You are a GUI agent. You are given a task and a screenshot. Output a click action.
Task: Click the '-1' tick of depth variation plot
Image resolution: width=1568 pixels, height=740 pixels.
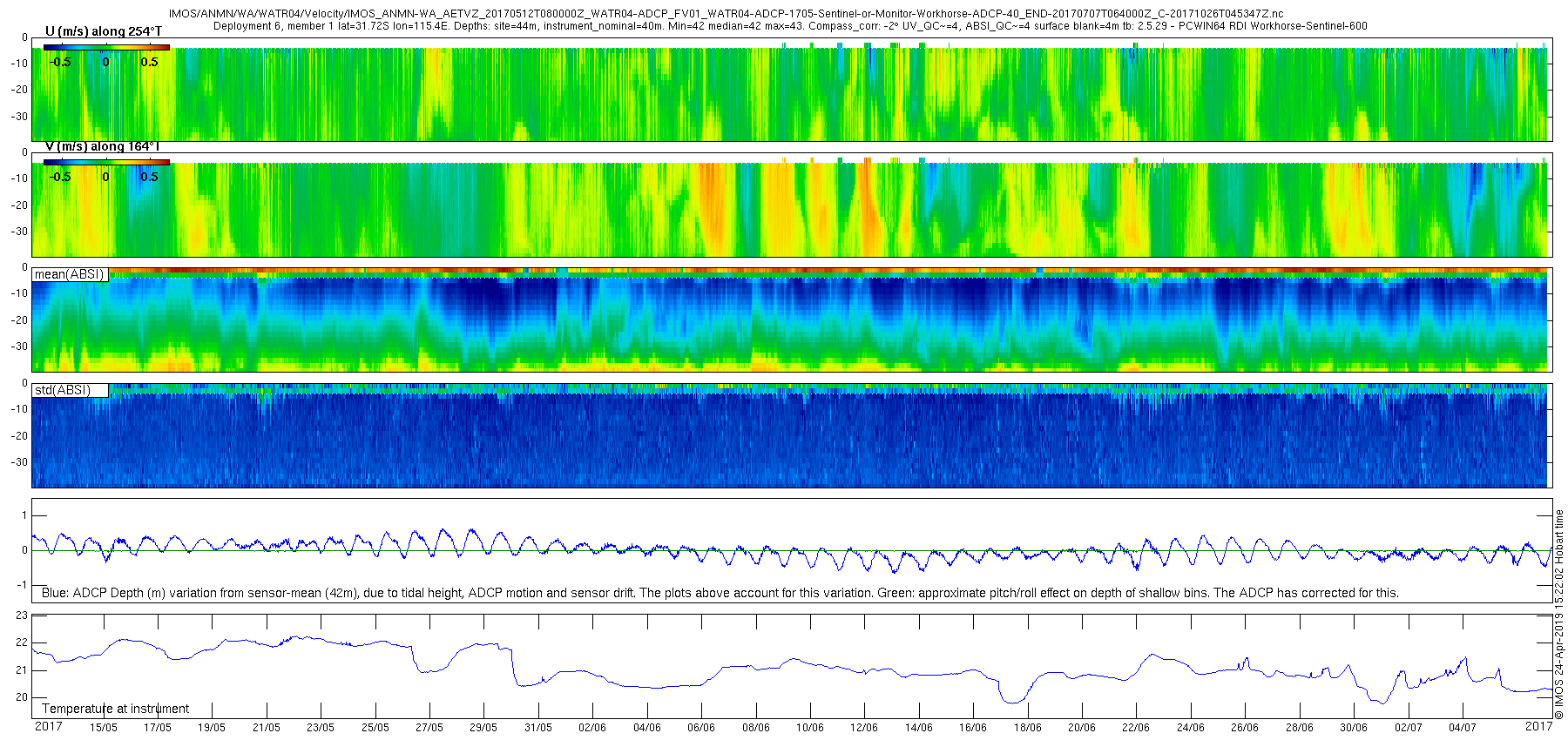click(23, 585)
